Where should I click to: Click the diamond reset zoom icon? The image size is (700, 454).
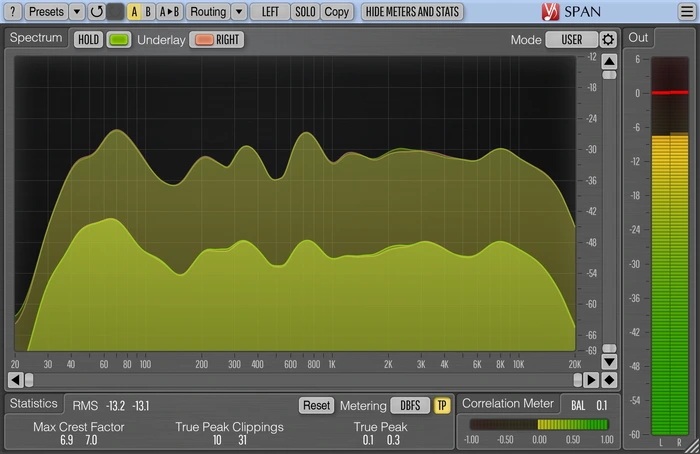click(609, 380)
